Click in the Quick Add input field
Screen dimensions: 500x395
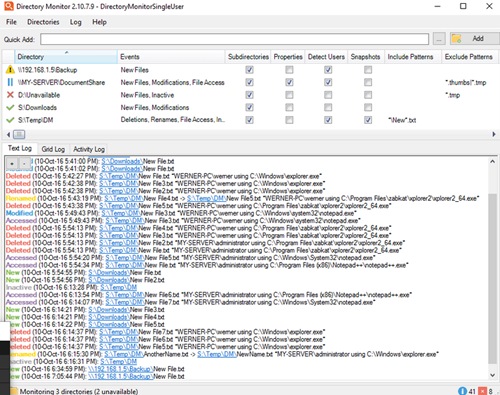(235, 39)
